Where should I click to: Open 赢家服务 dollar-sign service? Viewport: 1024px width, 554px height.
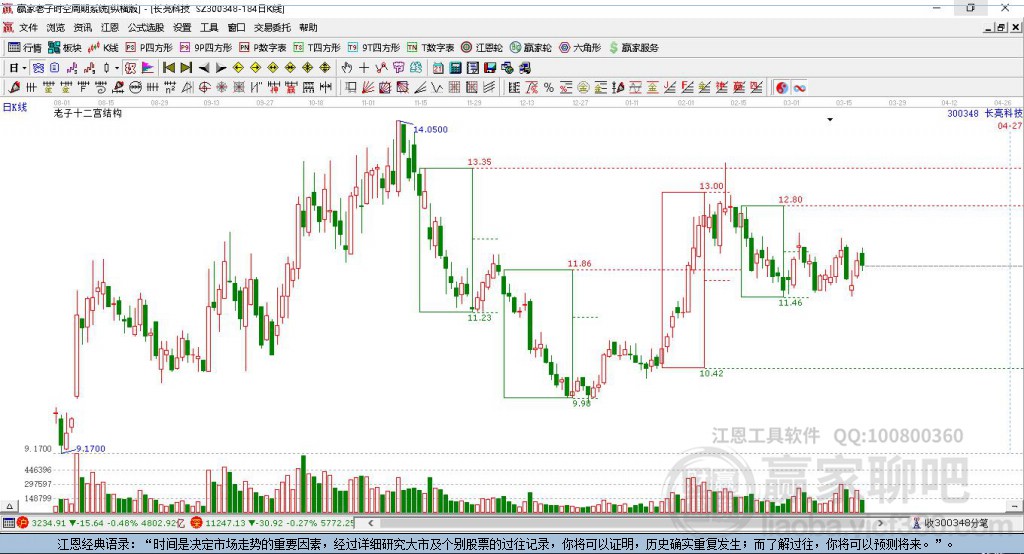(x=633, y=48)
